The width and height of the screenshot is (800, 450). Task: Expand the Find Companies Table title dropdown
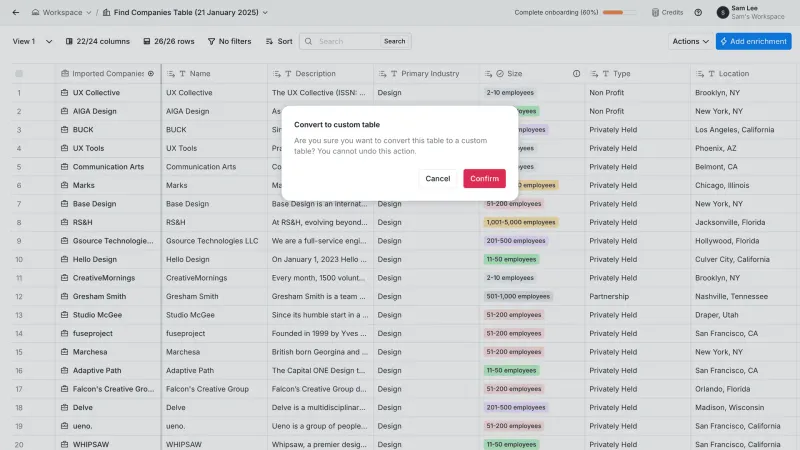point(265,12)
